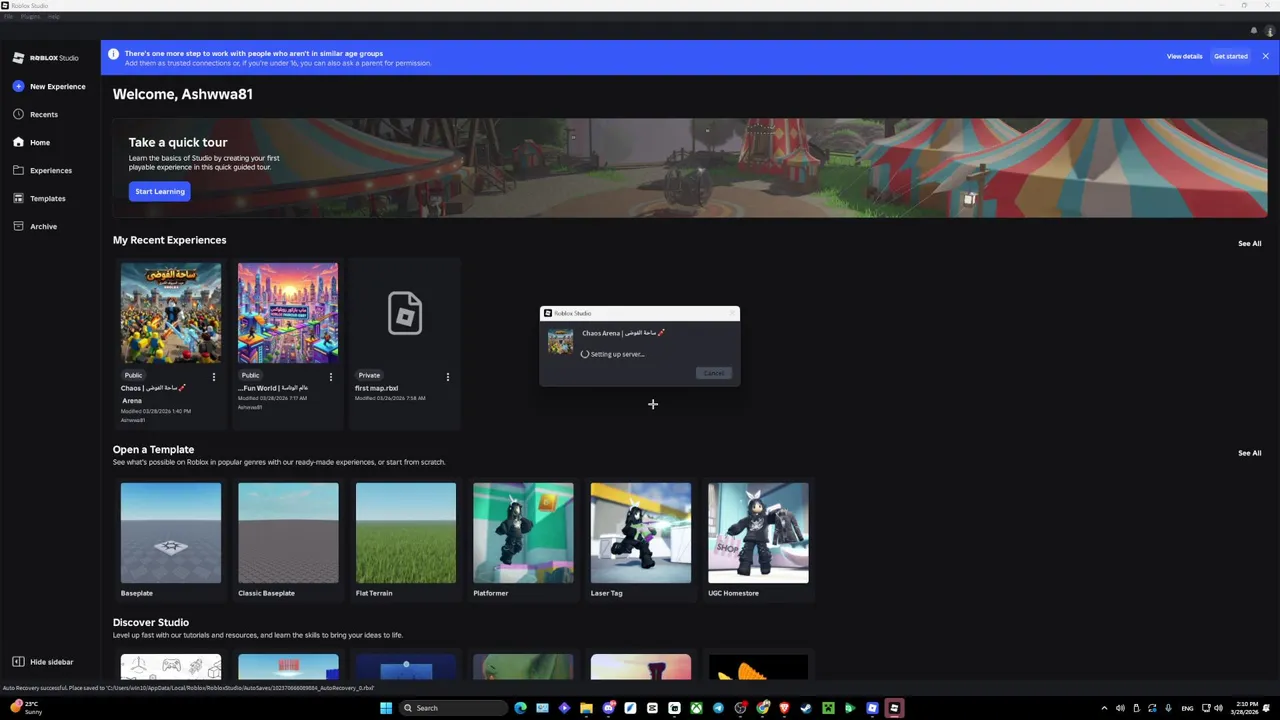Open the Help menu
1280x720 pixels.
point(53,17)
